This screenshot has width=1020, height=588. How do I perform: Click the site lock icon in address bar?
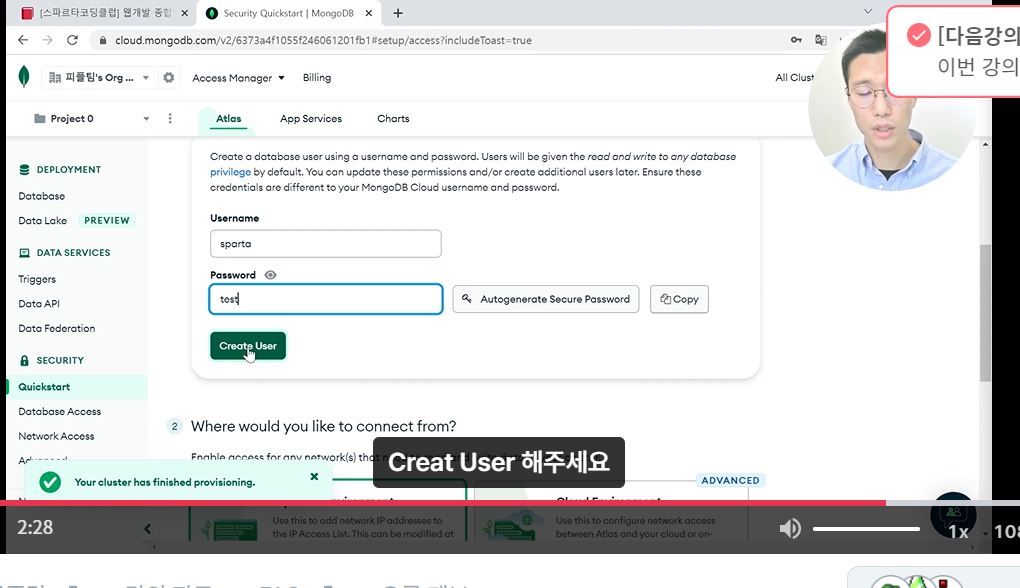click(103, 40)
